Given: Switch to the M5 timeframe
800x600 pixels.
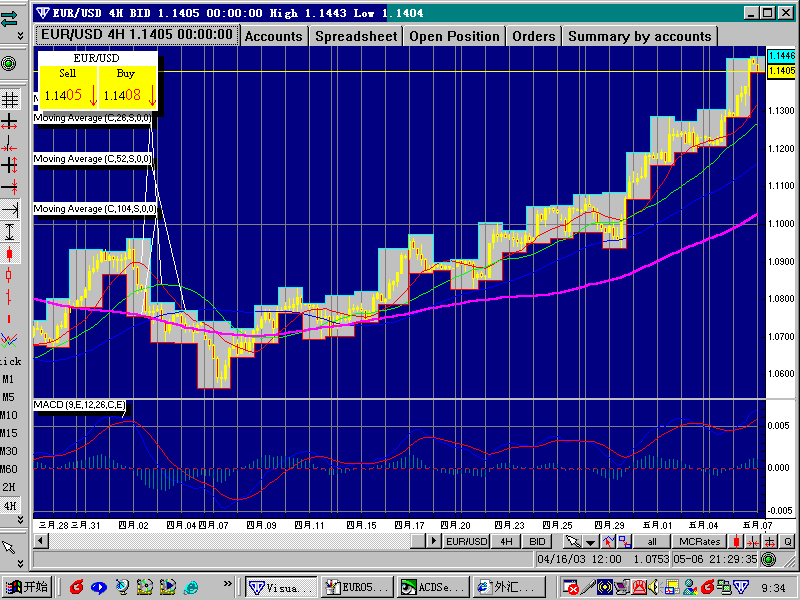Looking at the screenshot, I should point(8,397).
